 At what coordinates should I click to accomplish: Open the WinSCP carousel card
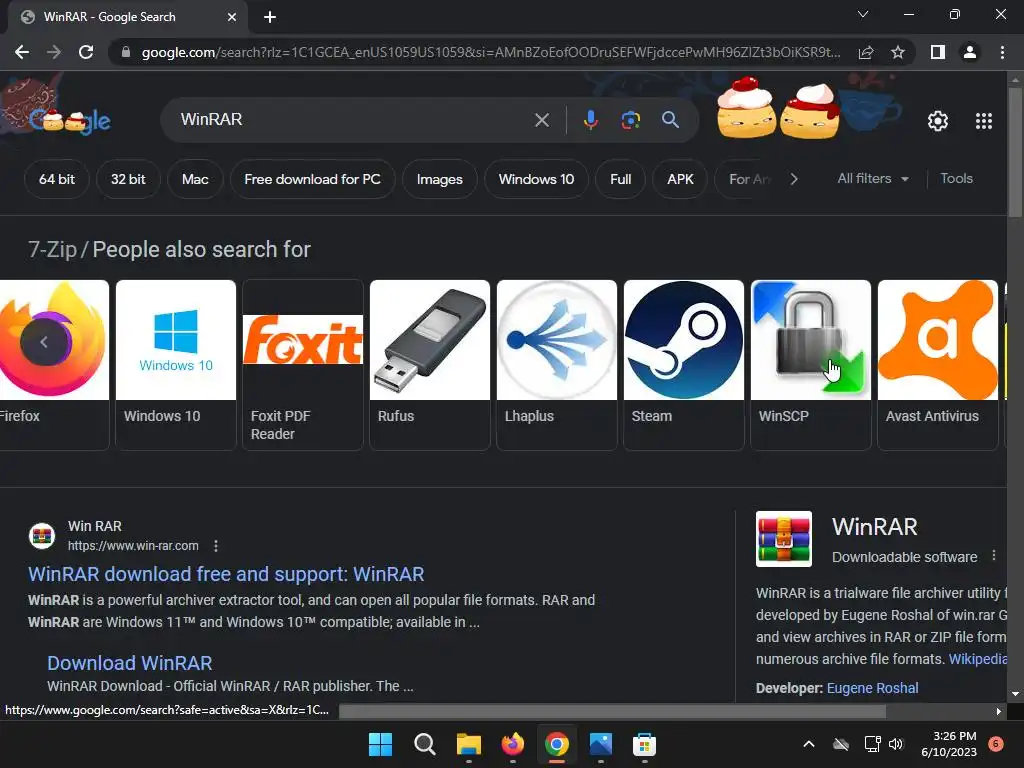[810, 364]
